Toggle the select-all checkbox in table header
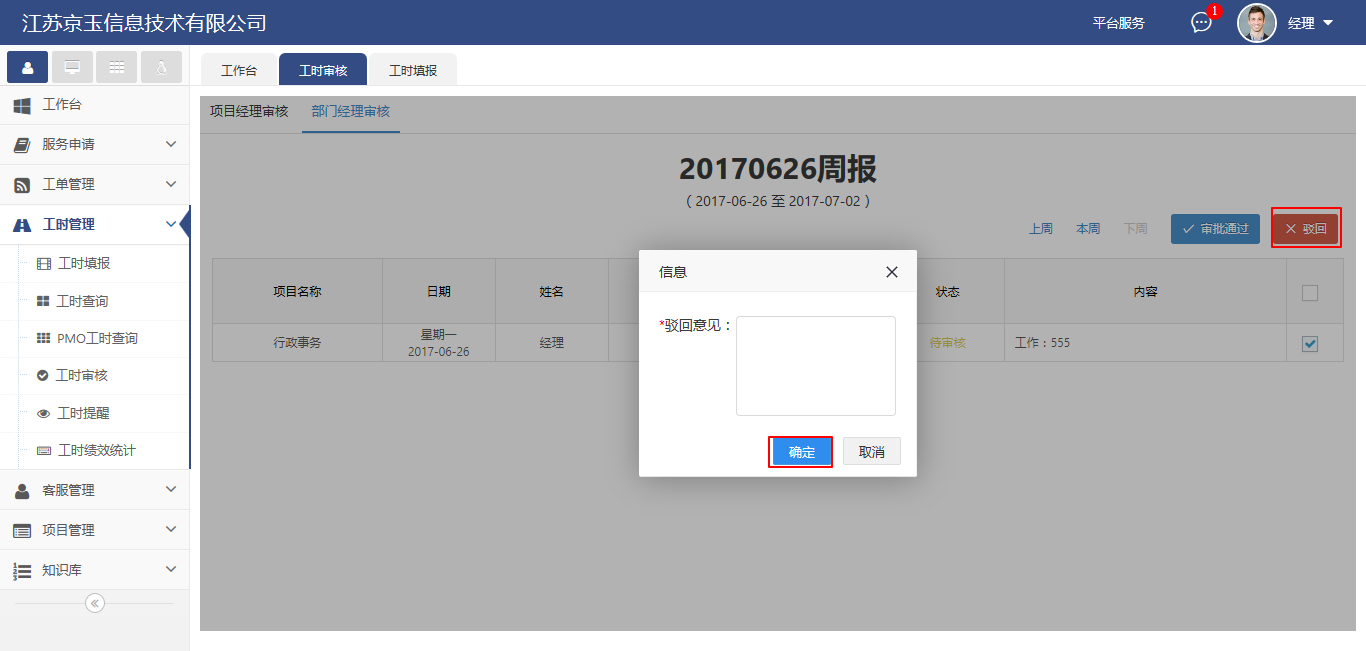 tap(1310, 293)
